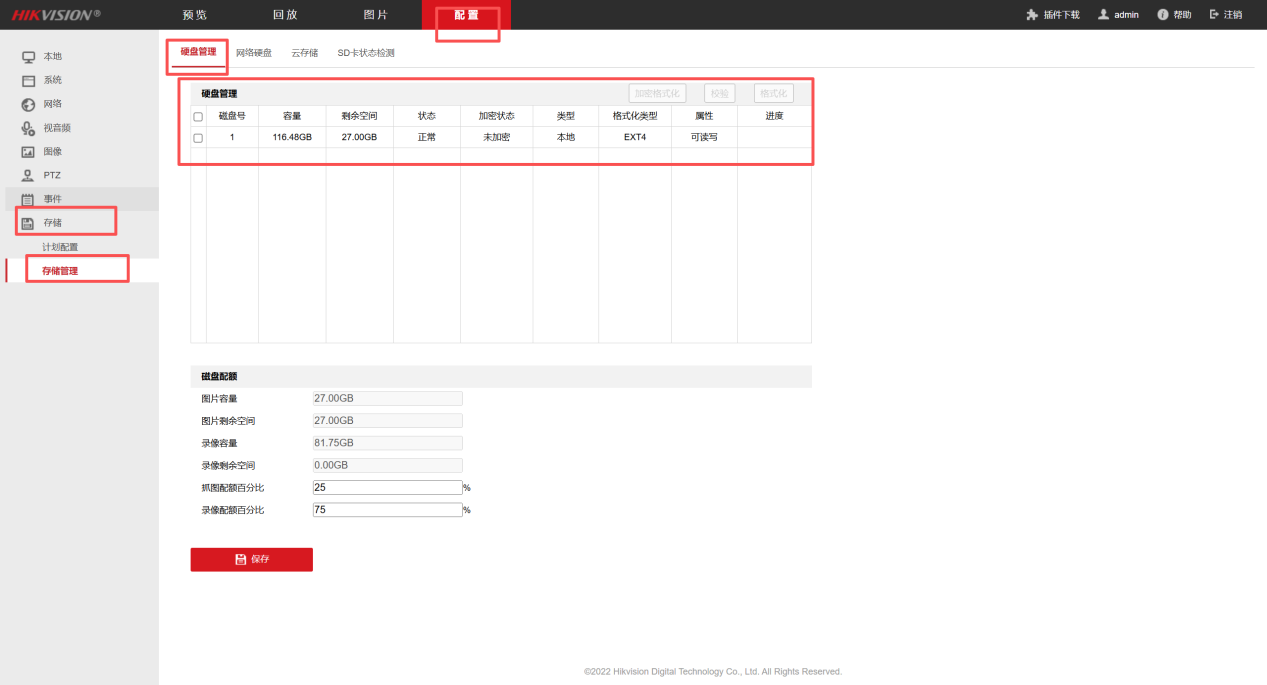1267x685 pixels.
Task: Click the PTZ icon in sidebar
Action: coord(28,176)
